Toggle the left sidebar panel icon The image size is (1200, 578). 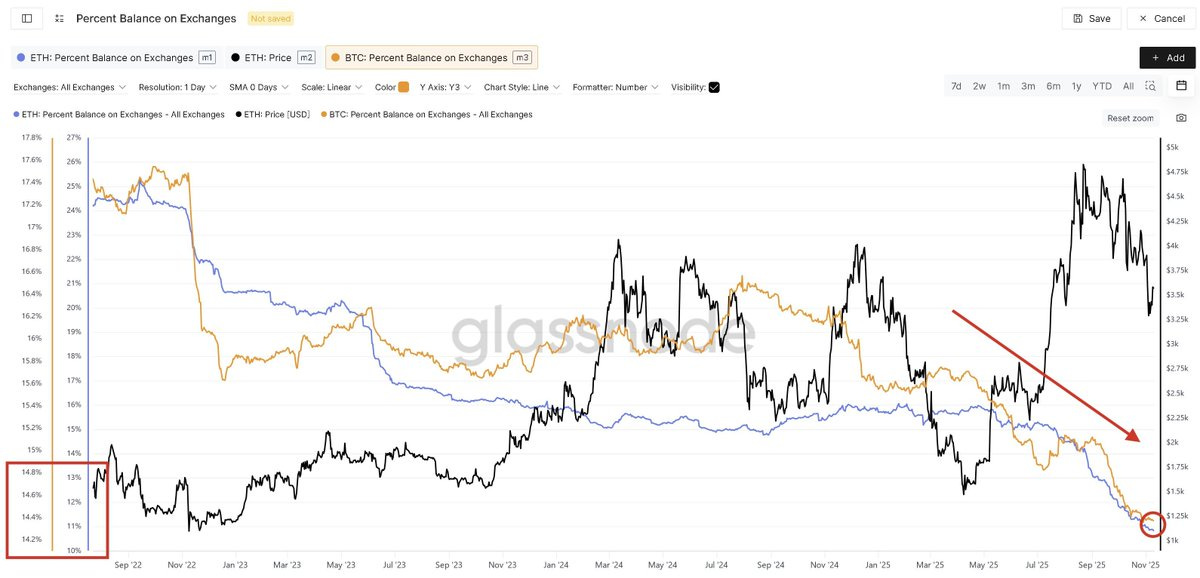[x=25, y=18]
